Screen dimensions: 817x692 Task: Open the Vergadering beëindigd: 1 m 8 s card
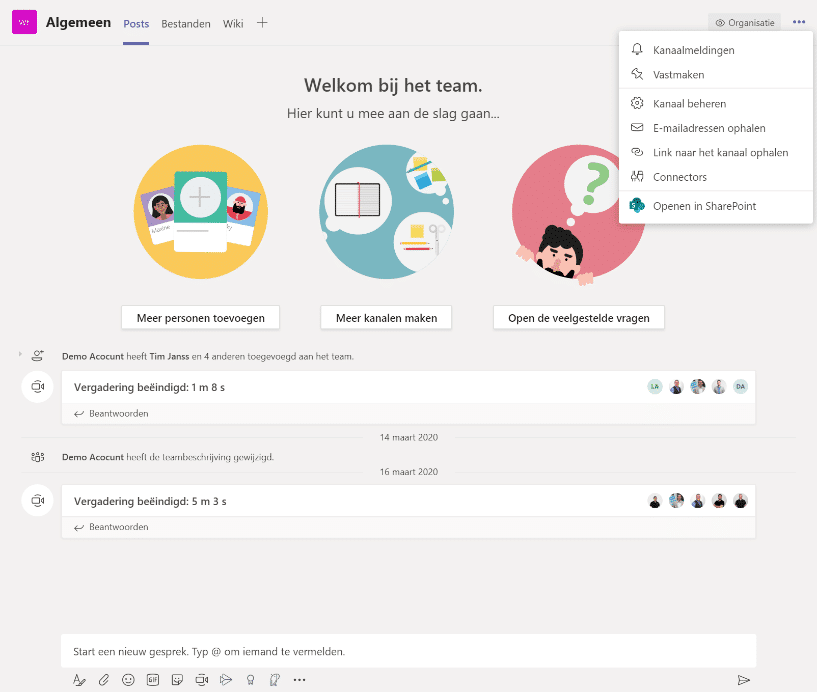pos(408,387)
